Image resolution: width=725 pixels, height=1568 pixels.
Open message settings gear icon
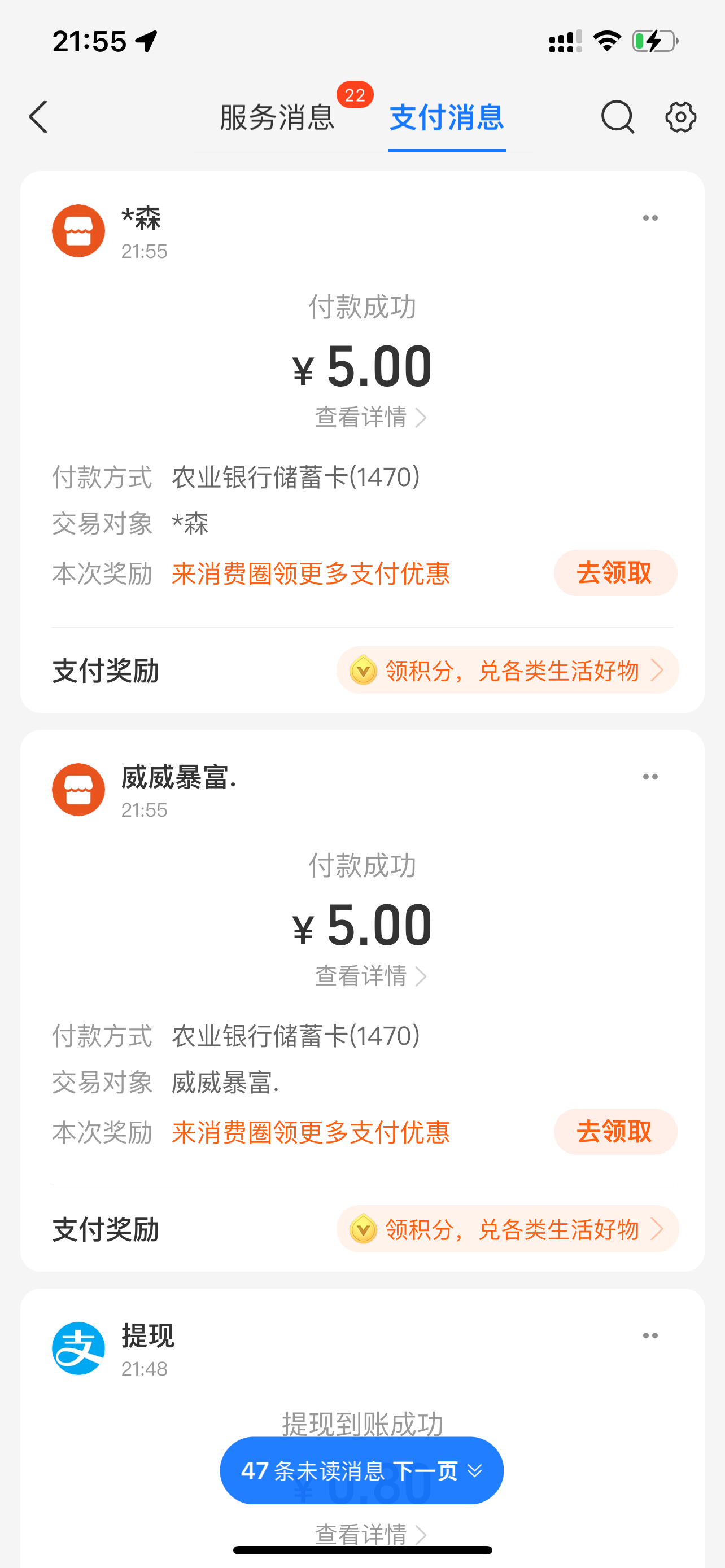tap(680, 117)
